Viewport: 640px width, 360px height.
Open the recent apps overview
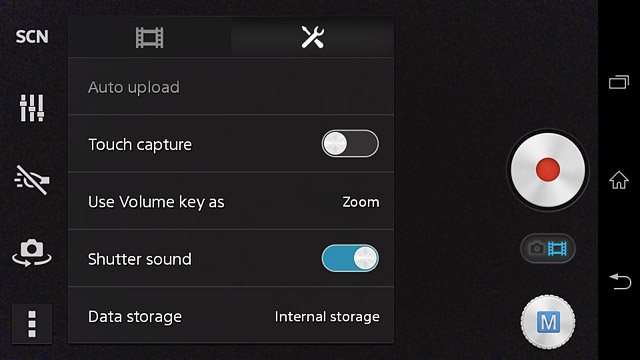[x=619, y=82]
